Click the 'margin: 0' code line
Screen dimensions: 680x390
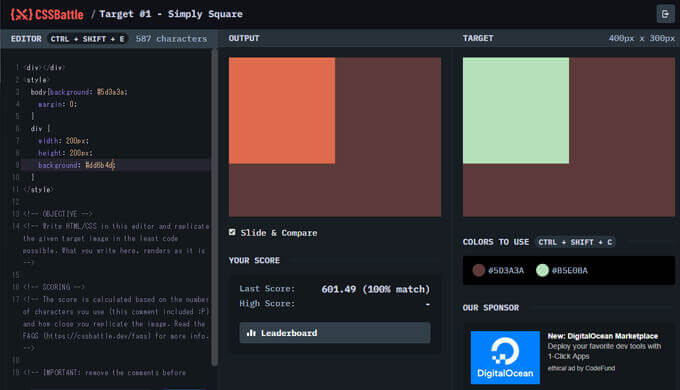[57, 104]
